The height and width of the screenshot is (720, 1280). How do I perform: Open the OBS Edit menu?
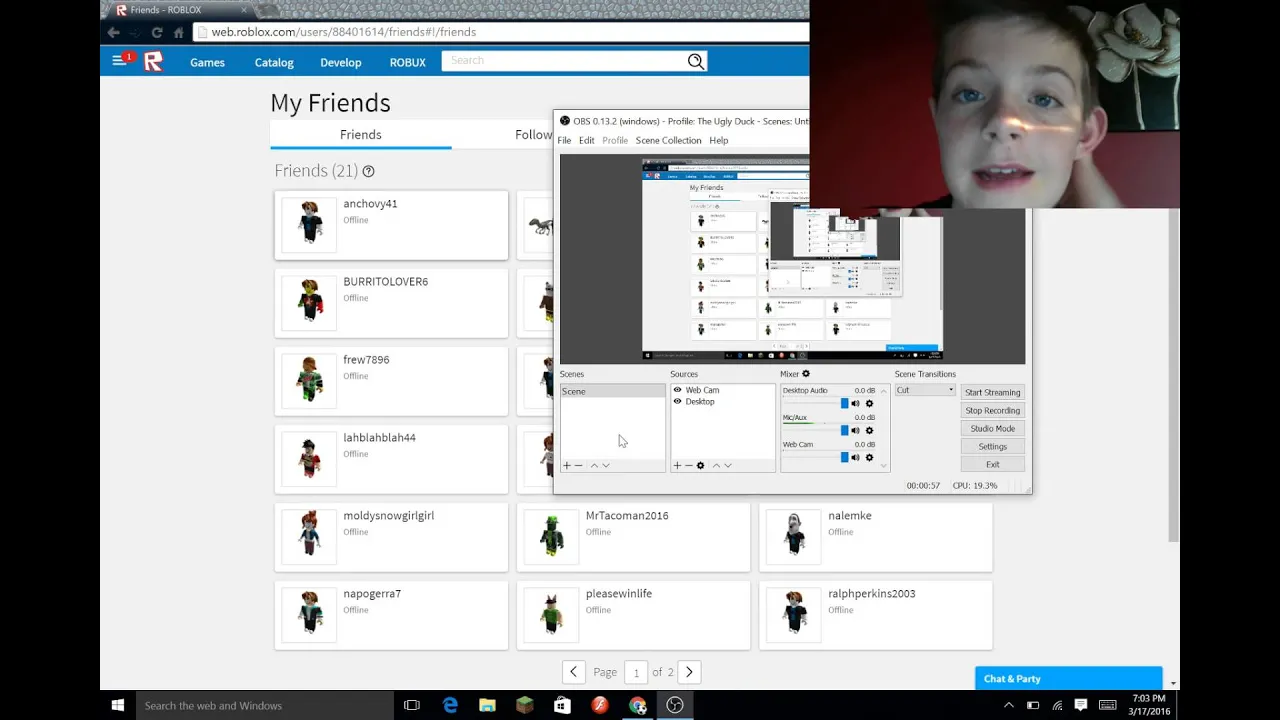586,140
